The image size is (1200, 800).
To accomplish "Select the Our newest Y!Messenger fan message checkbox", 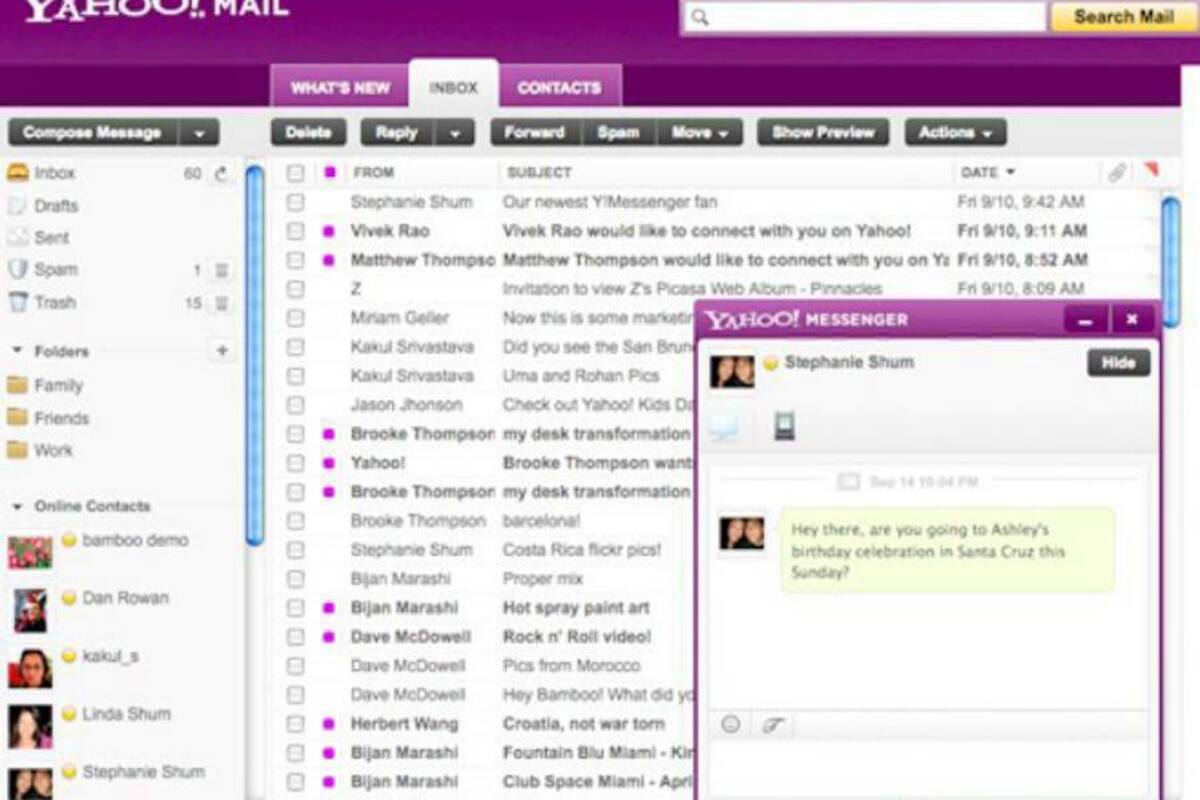I will [295, 202].
